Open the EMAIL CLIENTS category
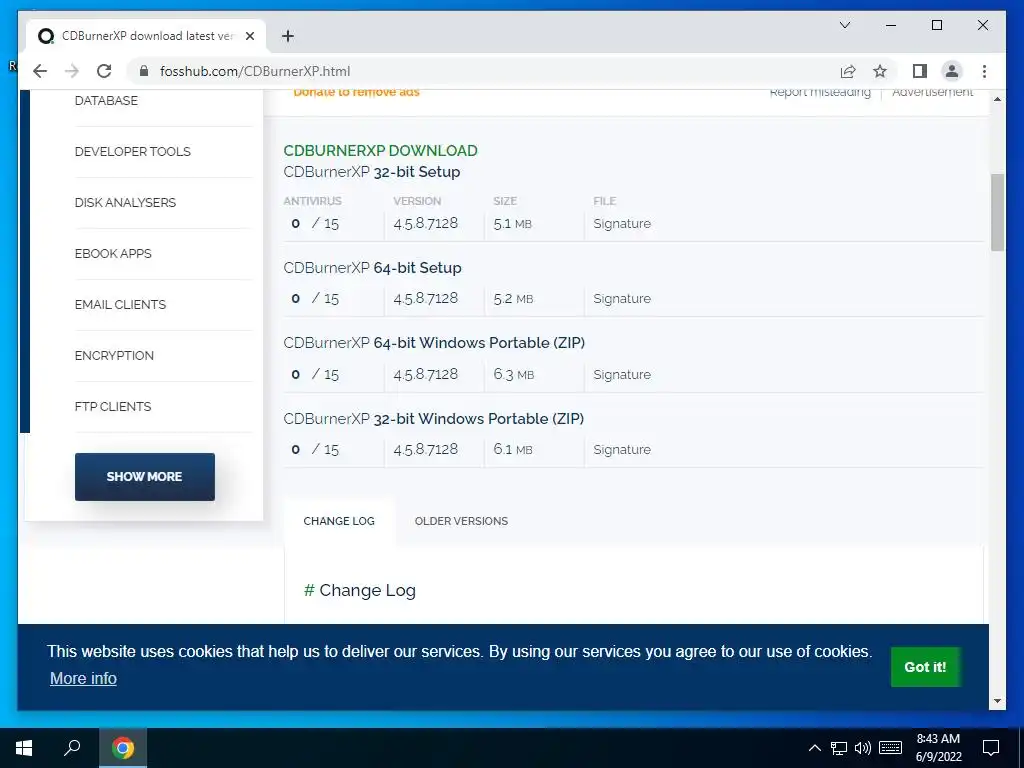Screen dimensions: 1024x768 (x=120, y=304)
